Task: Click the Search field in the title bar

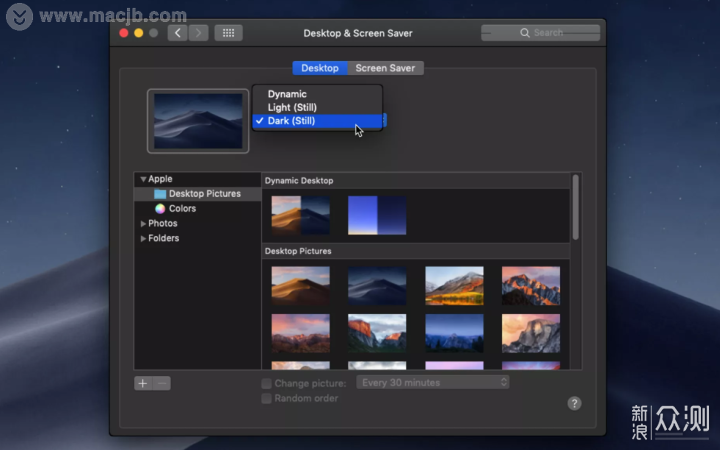Action: [x=540, y=33]
